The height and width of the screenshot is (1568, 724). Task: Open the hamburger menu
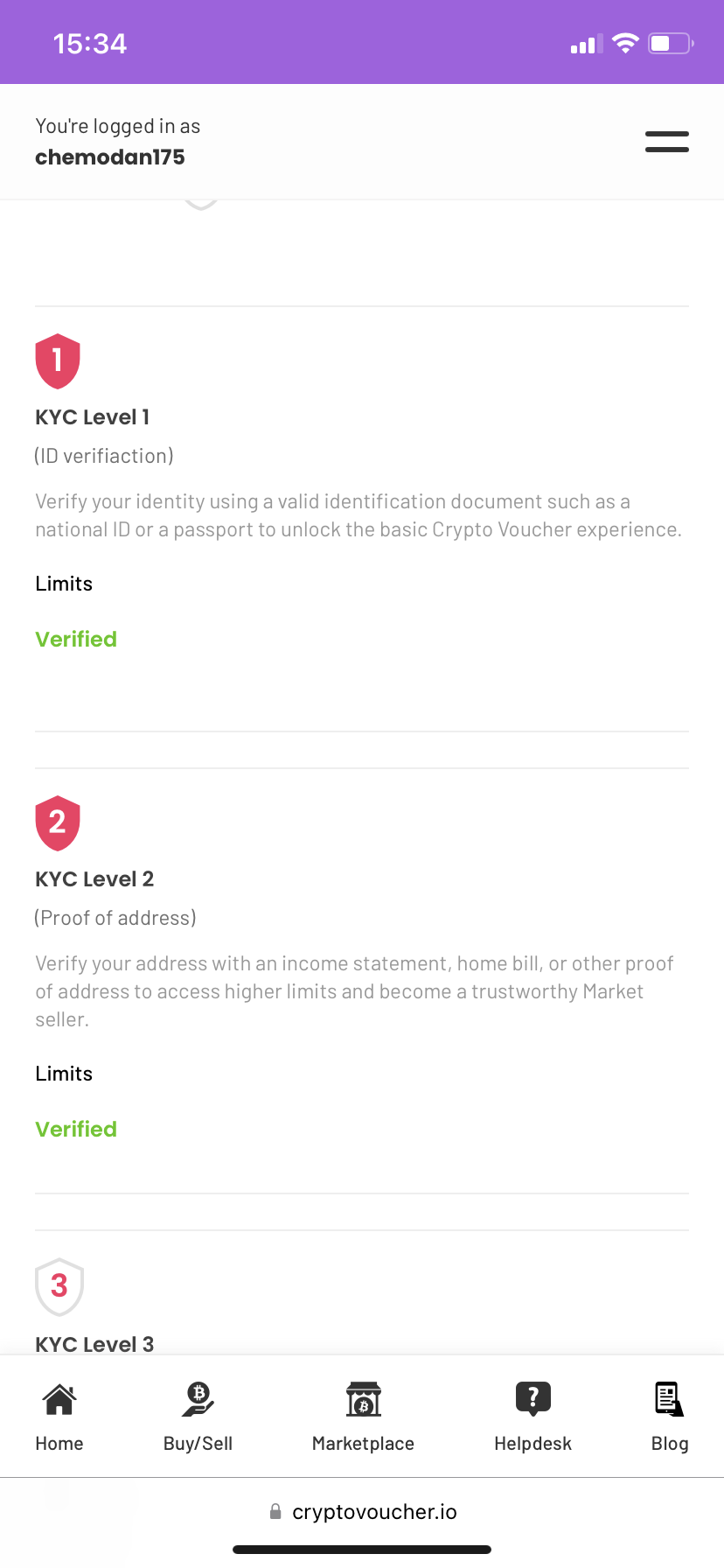coord(666,142)
